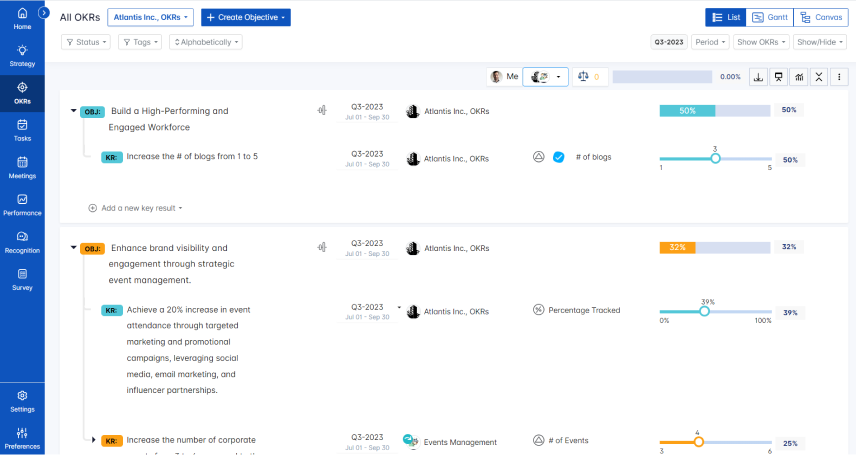
Task: Toggle the Me filter button
Action: tap(504, 76)
